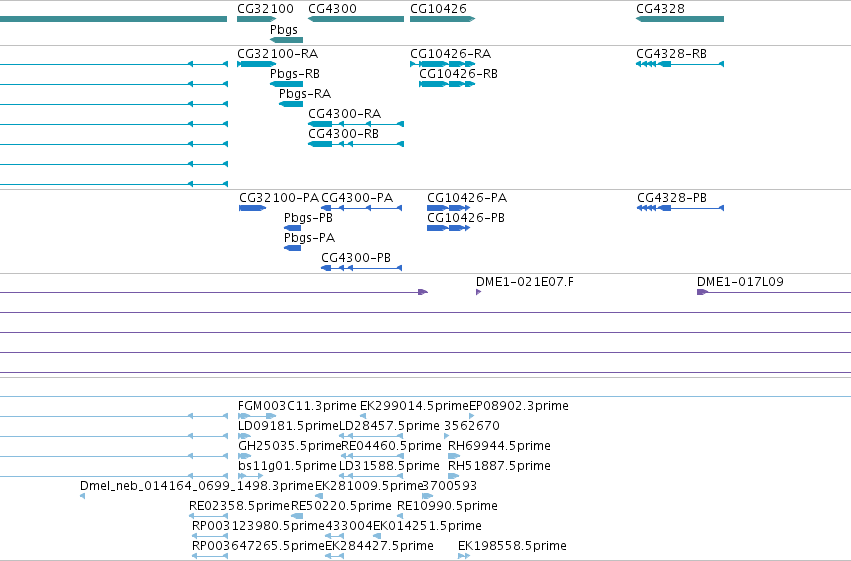Select the Pbgs gene label
851x561 pixels.
tap(284, 30)
